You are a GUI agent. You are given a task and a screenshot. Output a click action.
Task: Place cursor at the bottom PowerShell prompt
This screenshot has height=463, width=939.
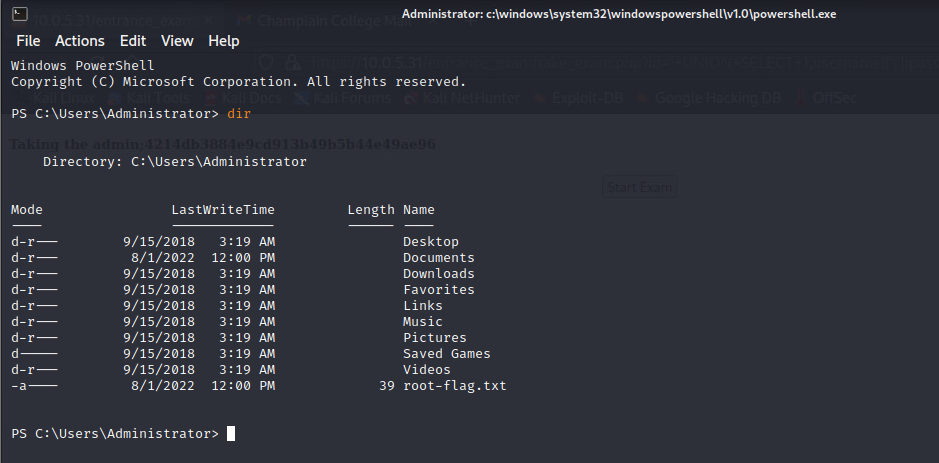point(231,434)
